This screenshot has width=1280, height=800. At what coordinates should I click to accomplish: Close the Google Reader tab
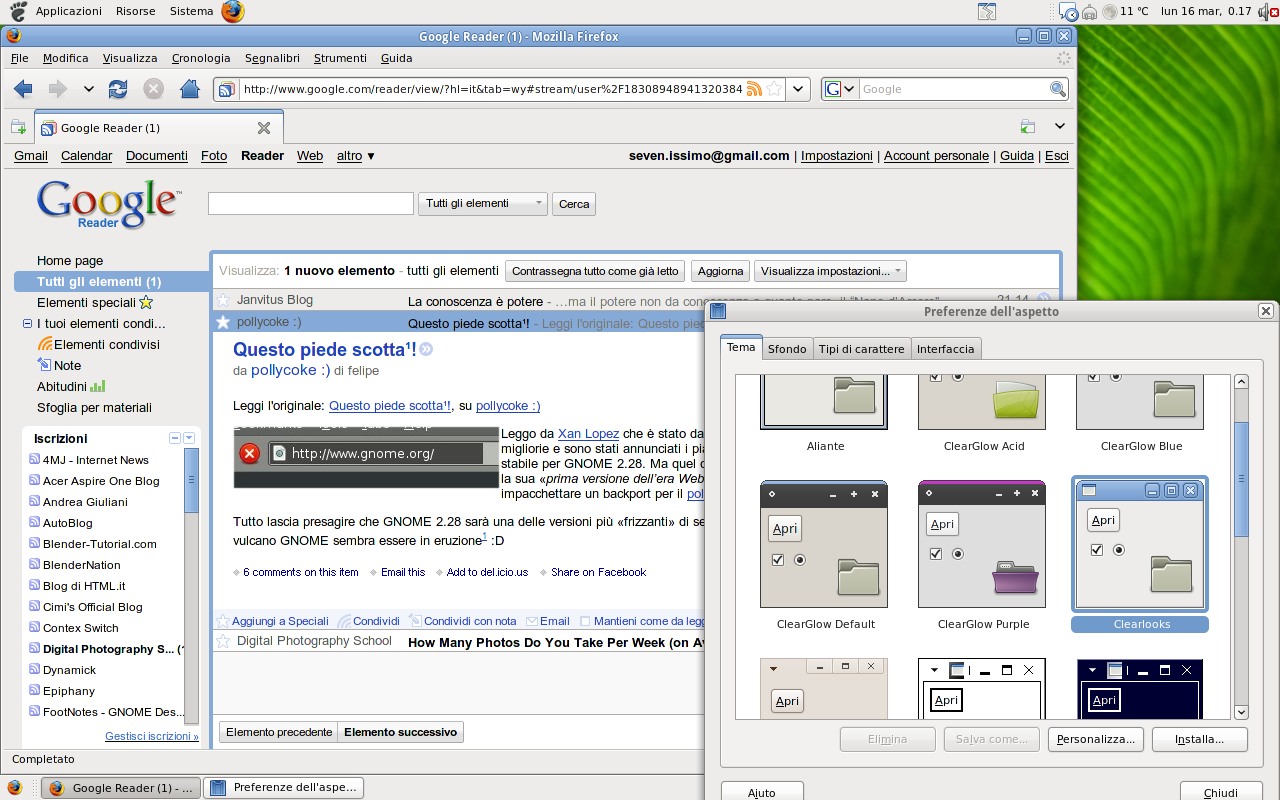point(264,128)
